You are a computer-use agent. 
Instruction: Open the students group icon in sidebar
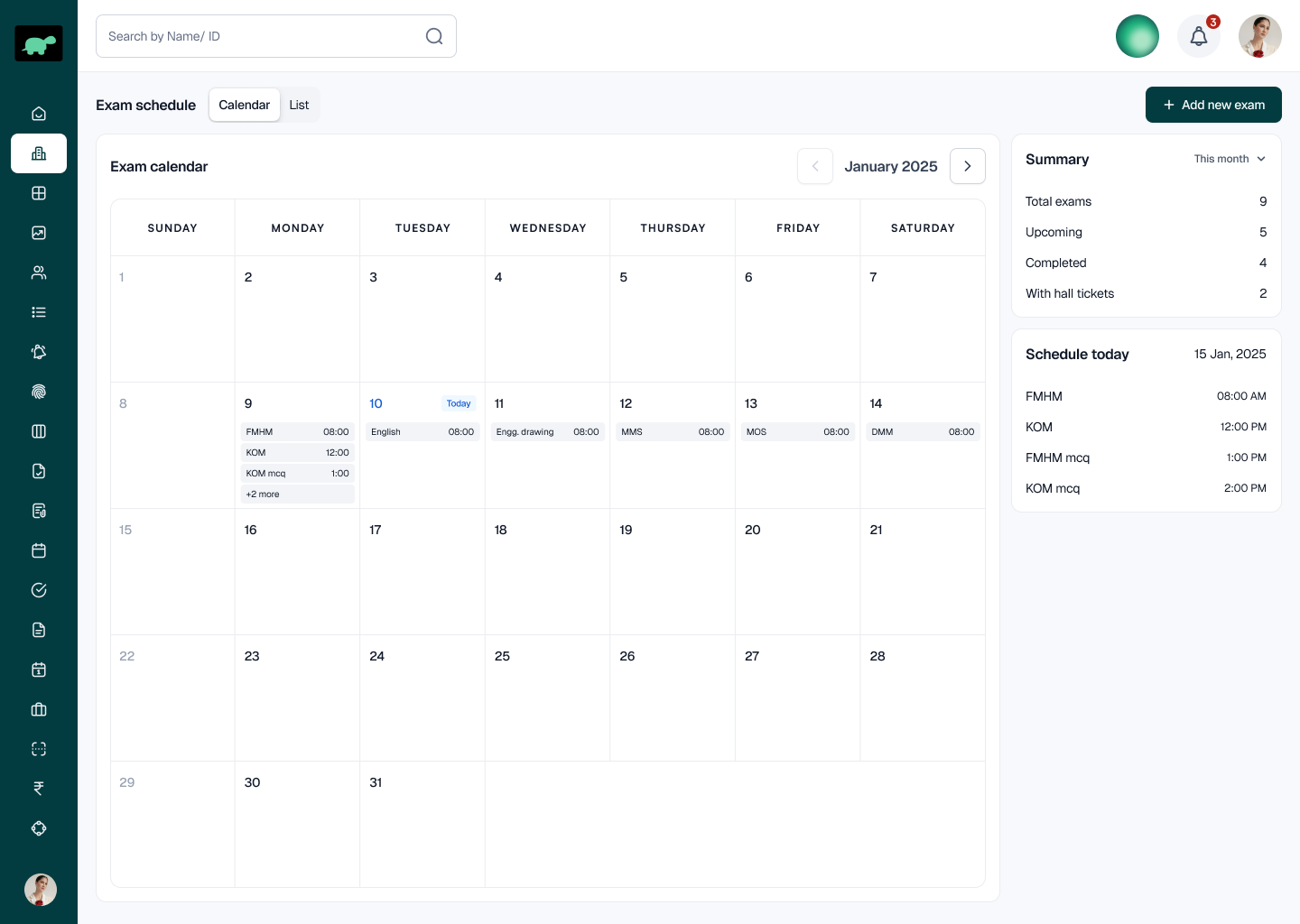tap(39, 273)
